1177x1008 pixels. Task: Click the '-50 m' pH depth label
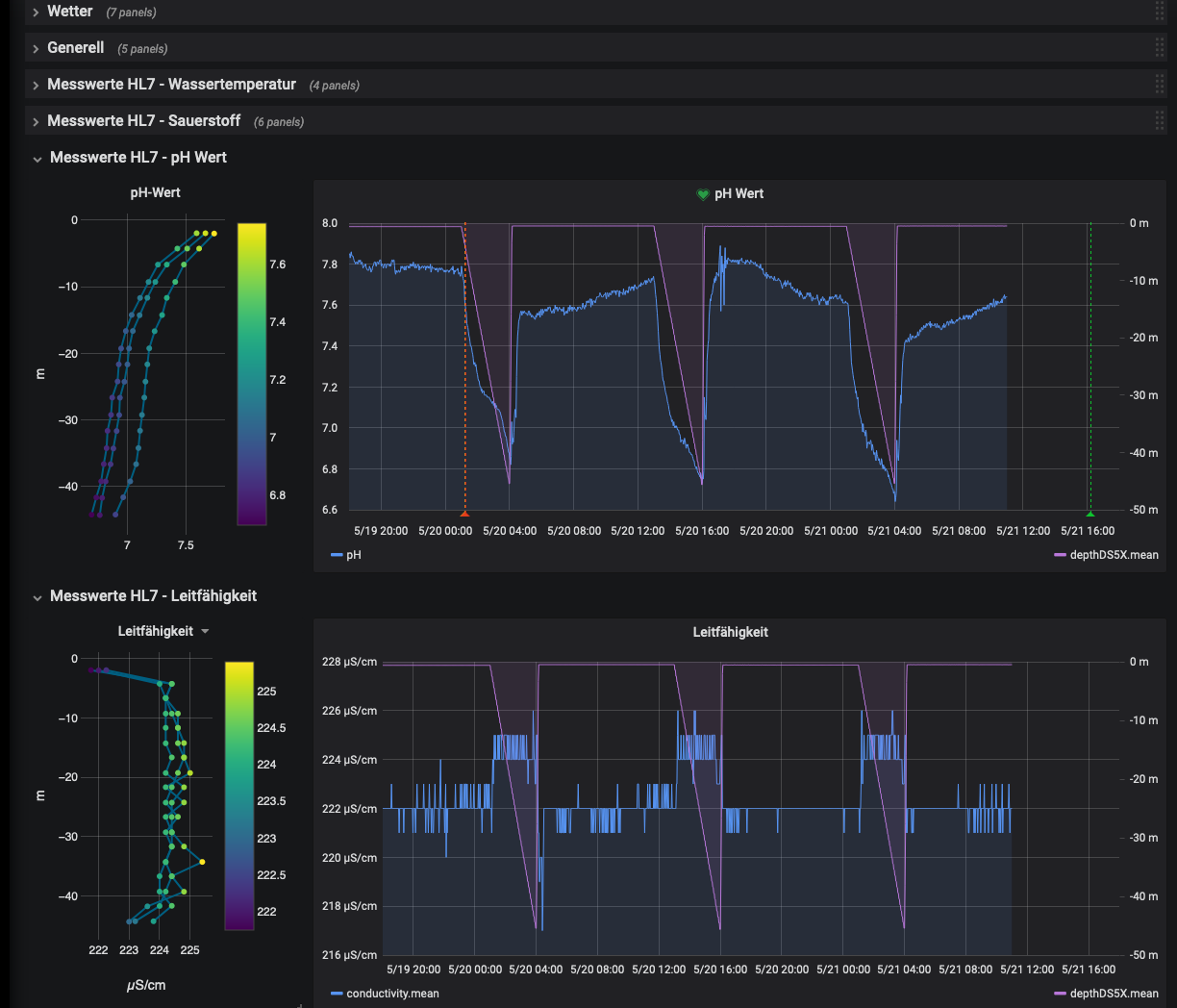pyautogui.click(x=1143, y=510)
